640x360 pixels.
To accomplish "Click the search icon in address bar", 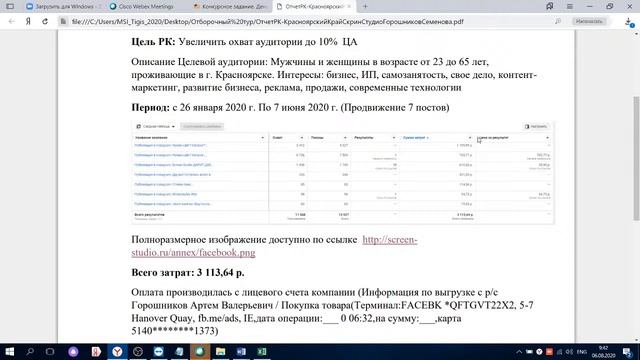I will (558, 21).
